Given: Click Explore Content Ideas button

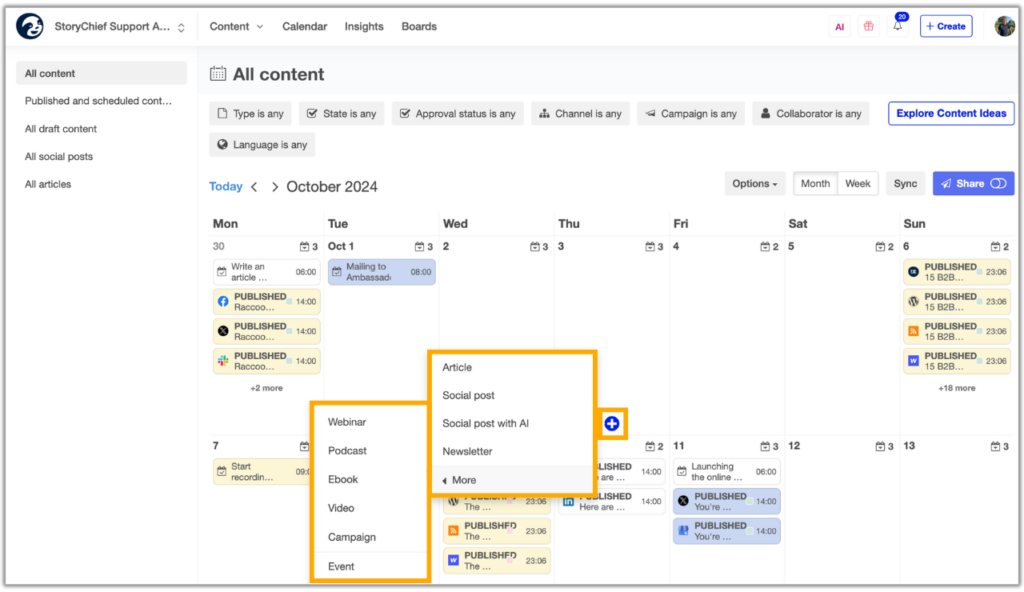Looking at the screenshot, I should [951, 114].
